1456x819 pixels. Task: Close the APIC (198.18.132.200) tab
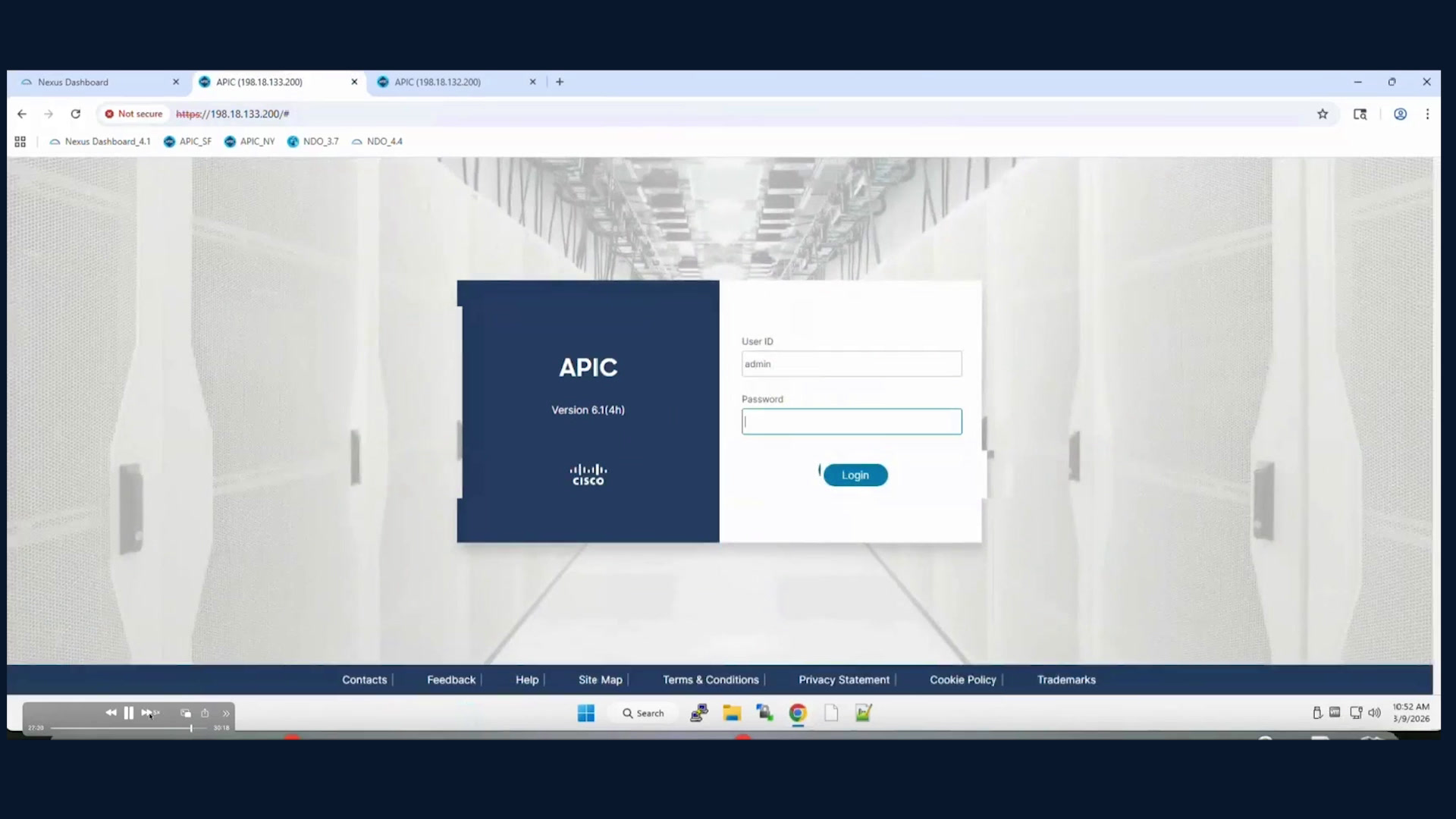point(532,82)
